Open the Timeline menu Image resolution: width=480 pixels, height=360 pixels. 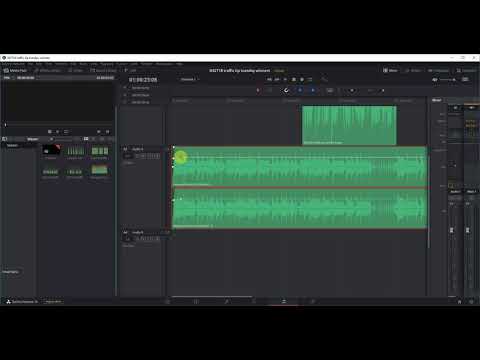pyautogui.click(x=61, y=64)
